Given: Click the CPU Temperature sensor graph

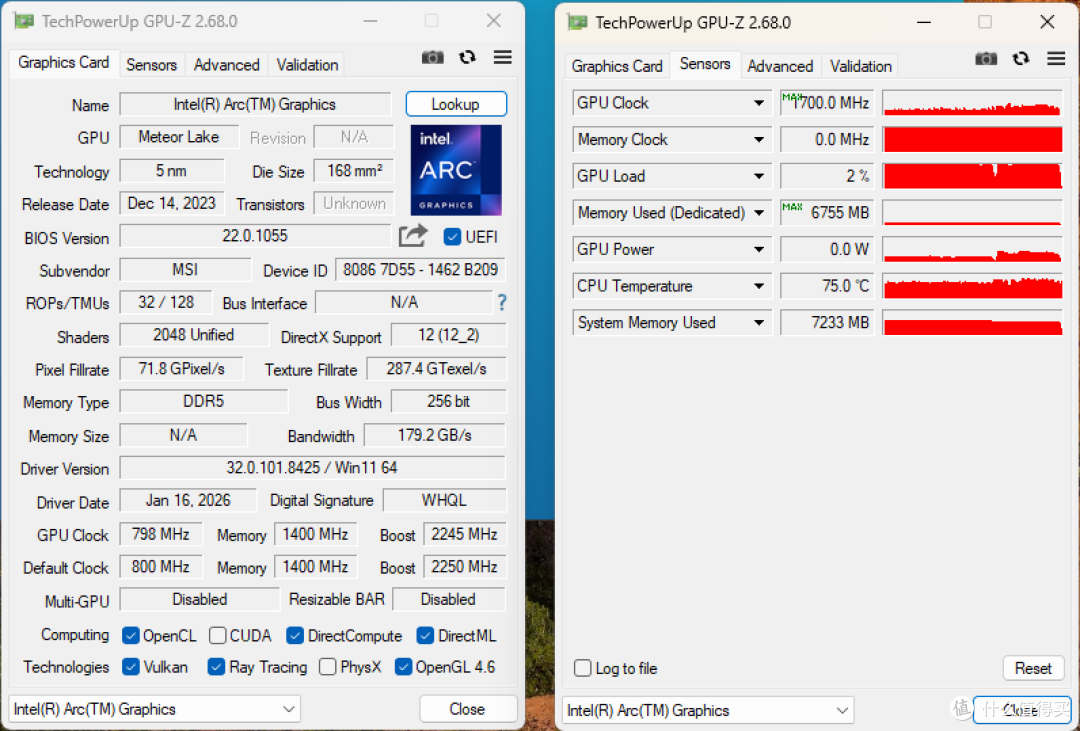Looking at the screenshot, I should tap(973, 286).
